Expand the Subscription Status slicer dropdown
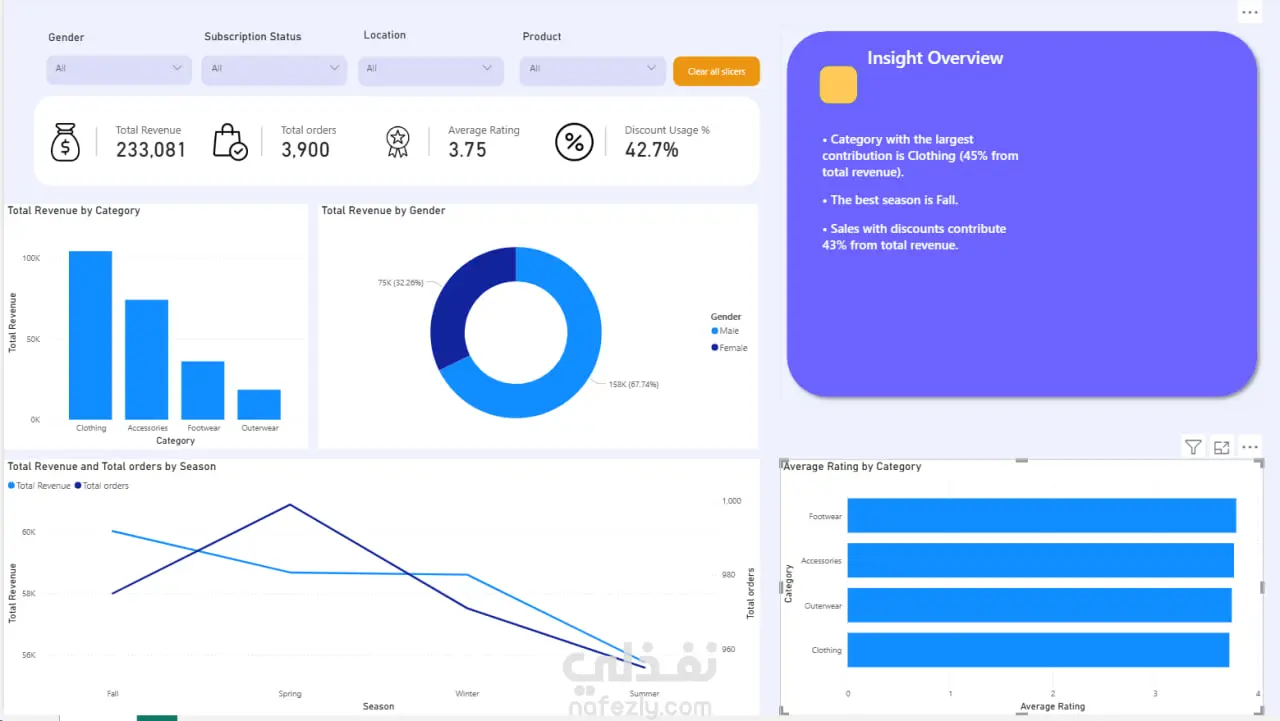 (274, 69)
